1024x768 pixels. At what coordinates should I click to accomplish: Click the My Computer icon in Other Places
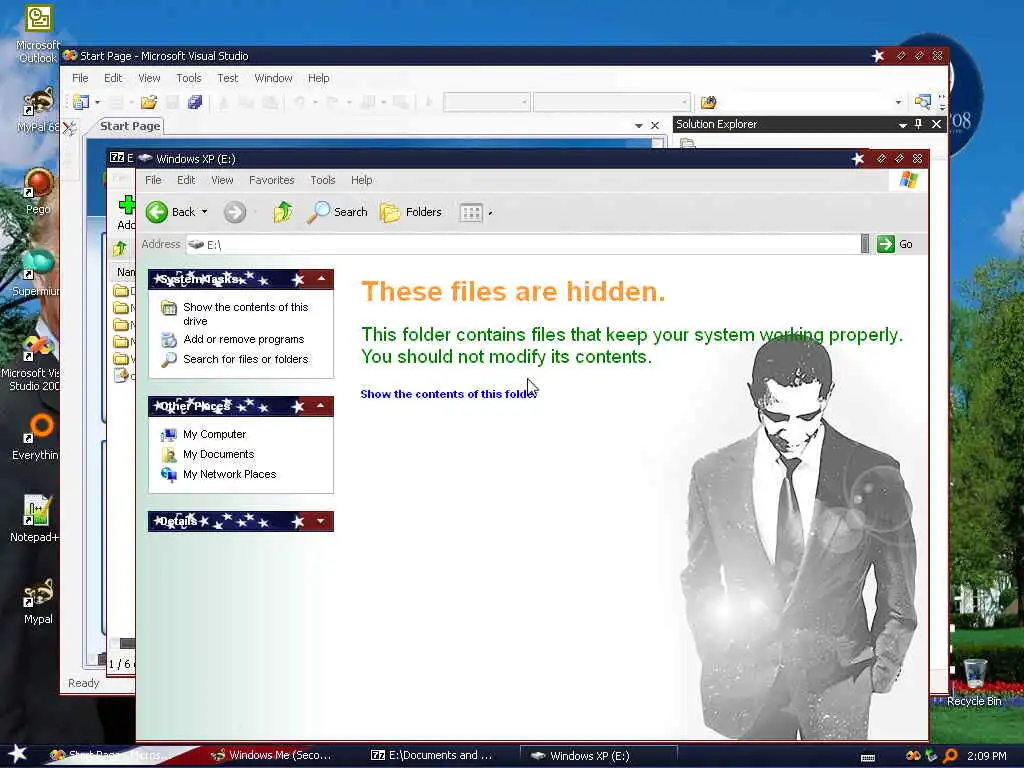[x=169, y=434]
